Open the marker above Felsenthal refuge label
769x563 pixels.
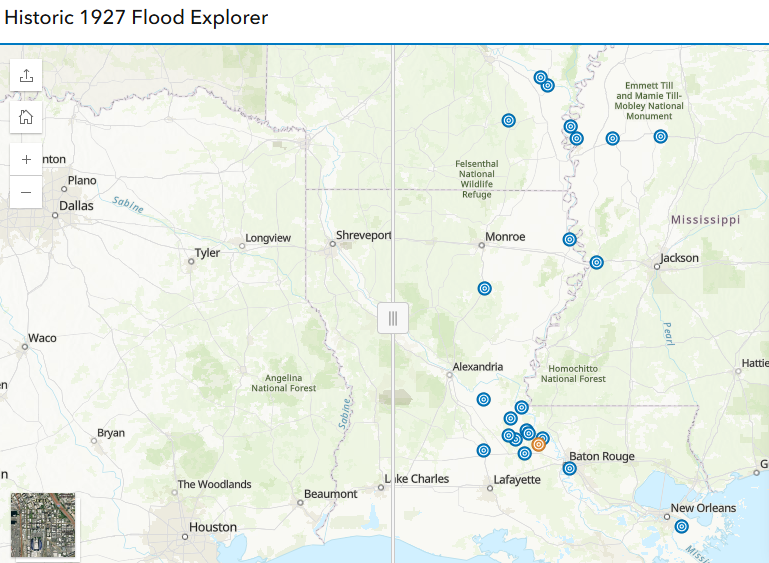point(509,121)
